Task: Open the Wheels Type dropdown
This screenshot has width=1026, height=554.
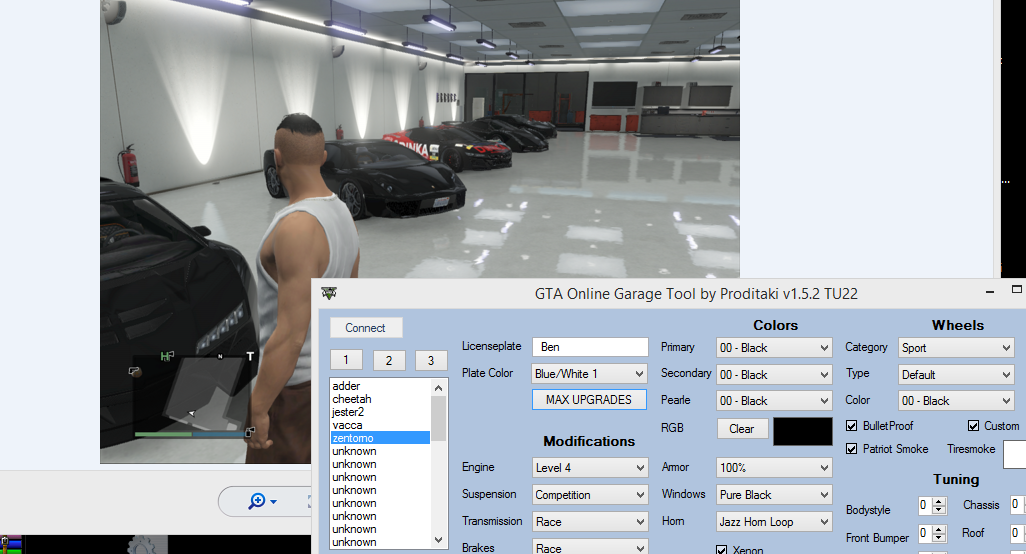Action: (x=957, y=375)
